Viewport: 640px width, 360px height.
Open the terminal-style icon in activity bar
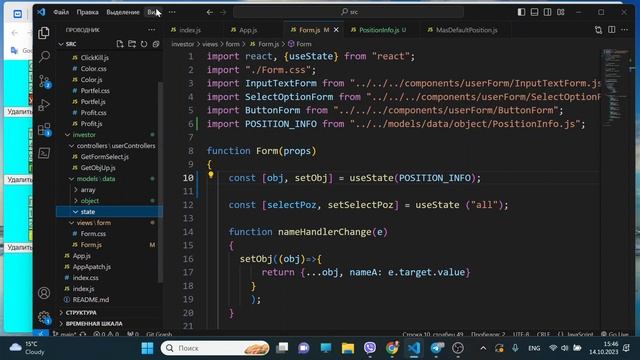(44, 153)
